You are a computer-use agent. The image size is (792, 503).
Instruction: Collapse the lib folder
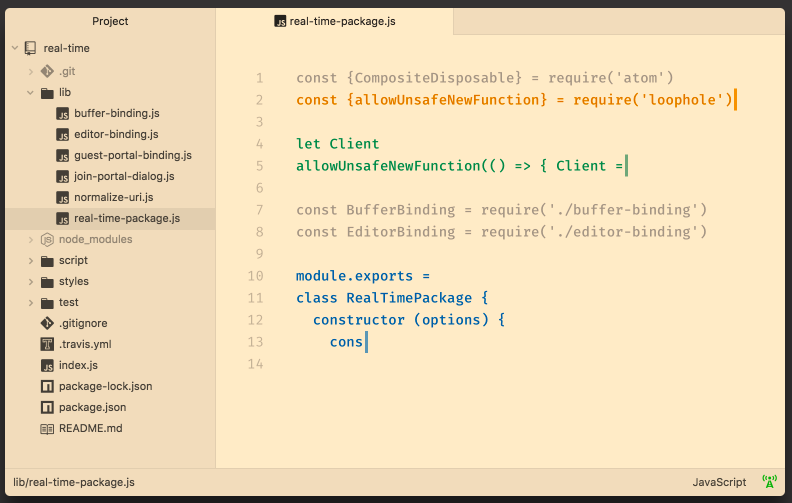(x=31, y=92)
